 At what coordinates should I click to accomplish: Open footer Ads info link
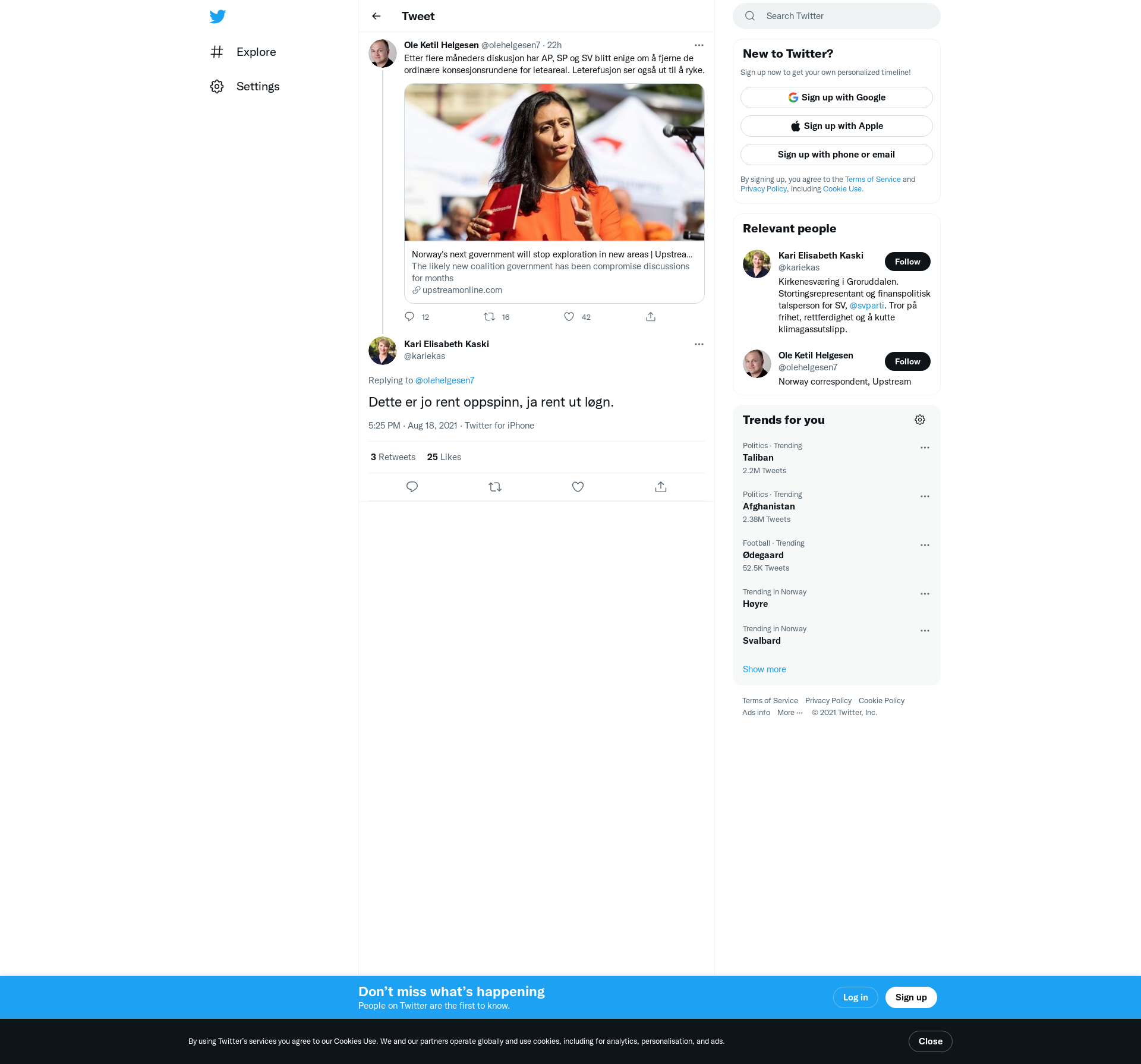(x=756, y=713)
